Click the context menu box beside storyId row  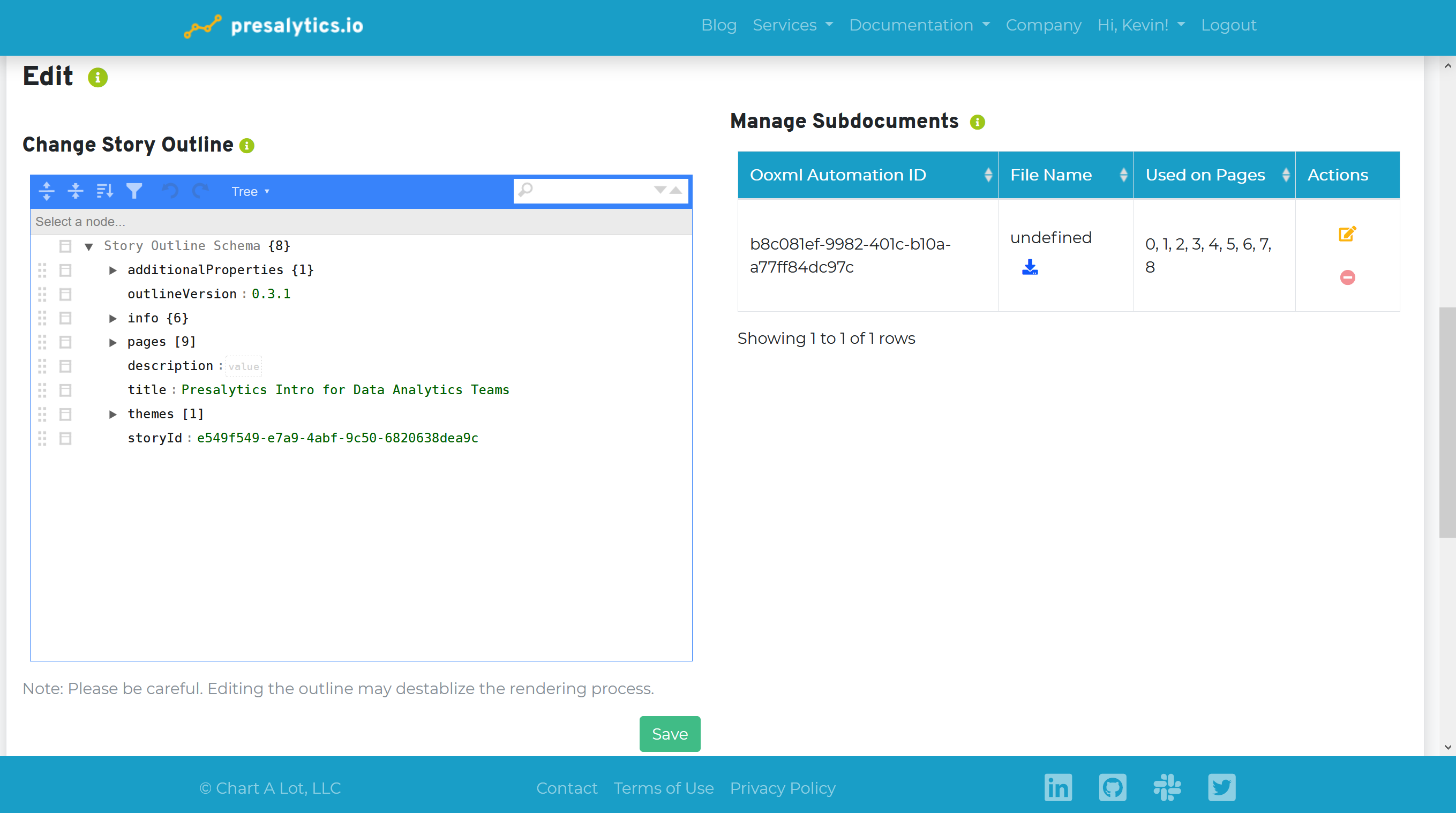[65, 439]
